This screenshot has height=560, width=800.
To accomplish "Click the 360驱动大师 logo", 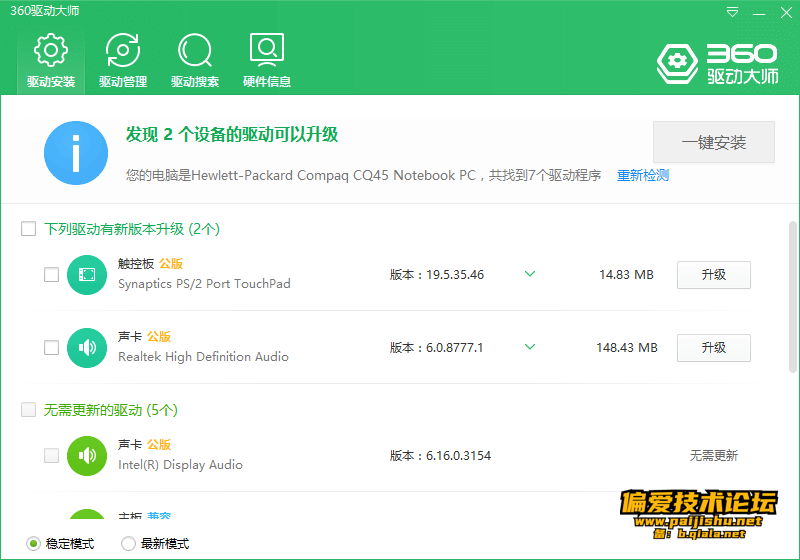I will (x=717, y=64).
